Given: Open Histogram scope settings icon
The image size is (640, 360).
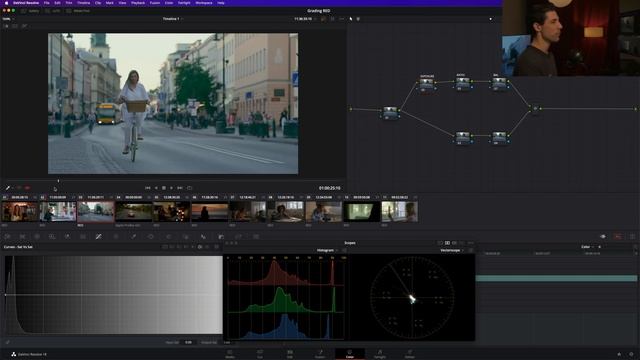Looking at the screenshot, I should (344, 250).
